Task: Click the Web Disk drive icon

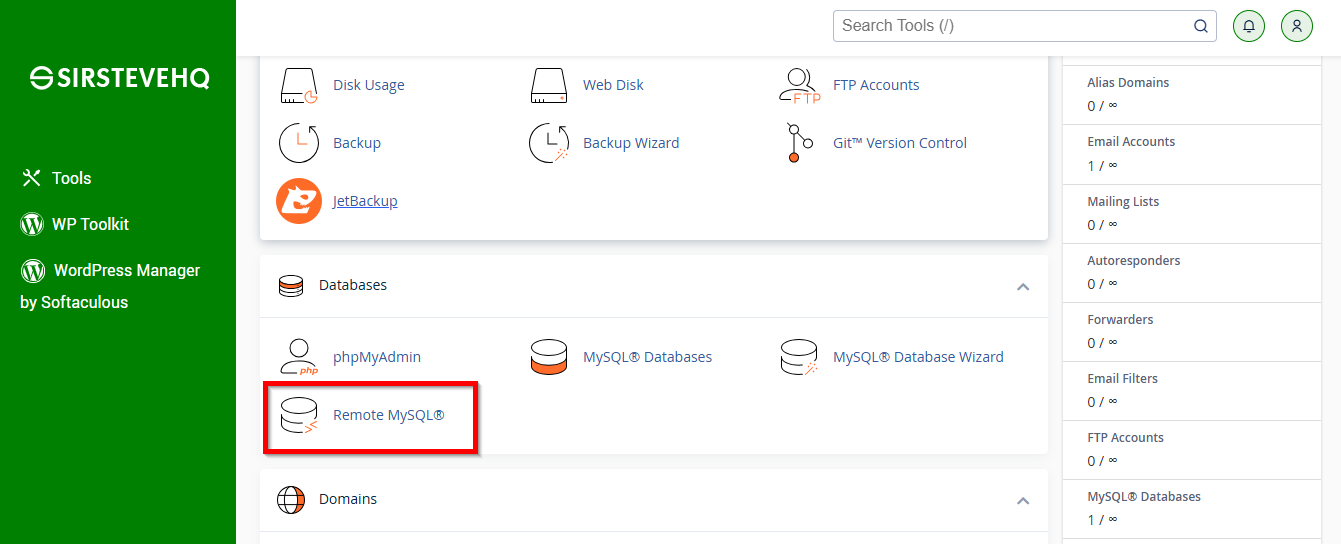Action: click(549, 85)
